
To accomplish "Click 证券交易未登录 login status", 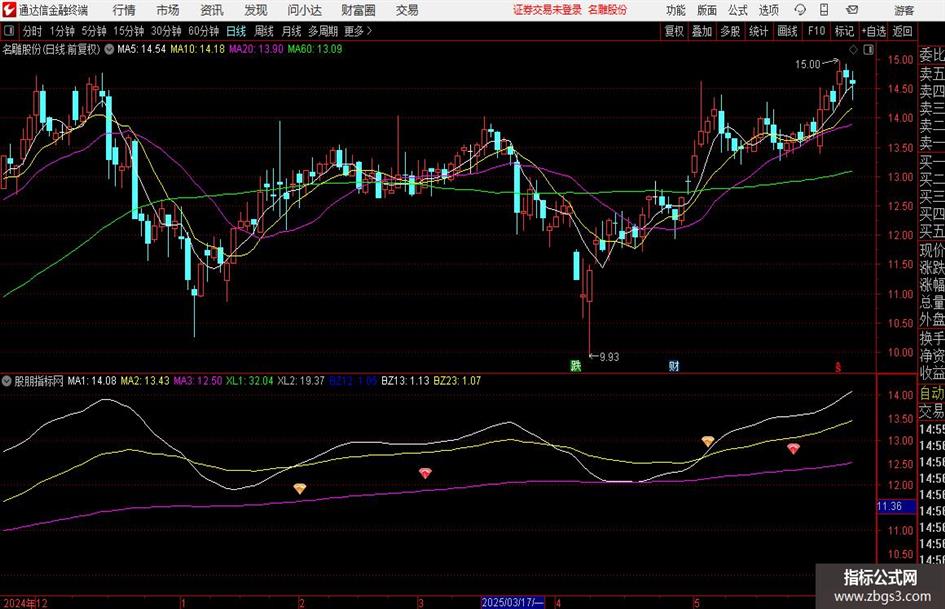I will coord(547,10).
